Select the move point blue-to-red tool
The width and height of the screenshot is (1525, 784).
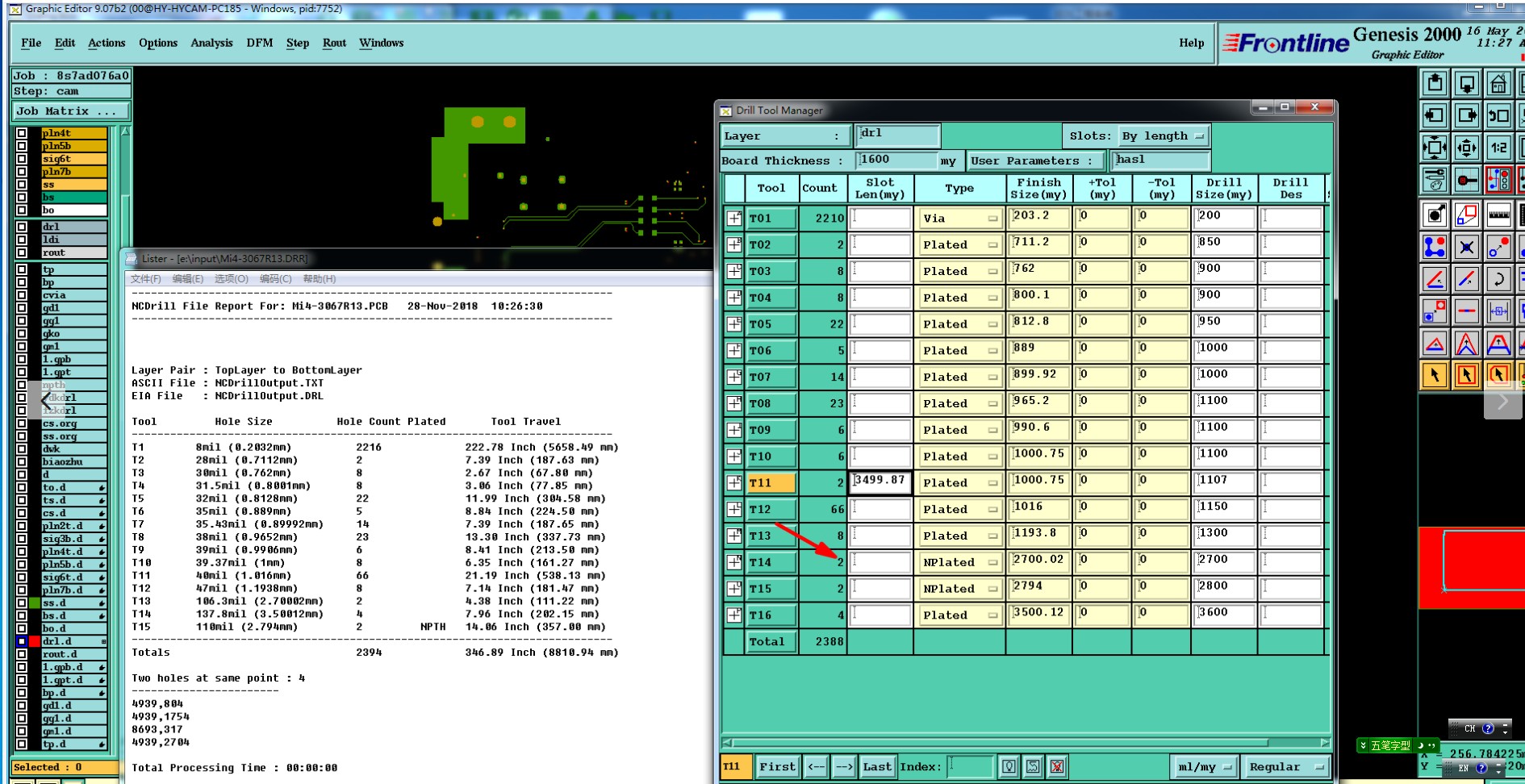[x=1498, y=247]
